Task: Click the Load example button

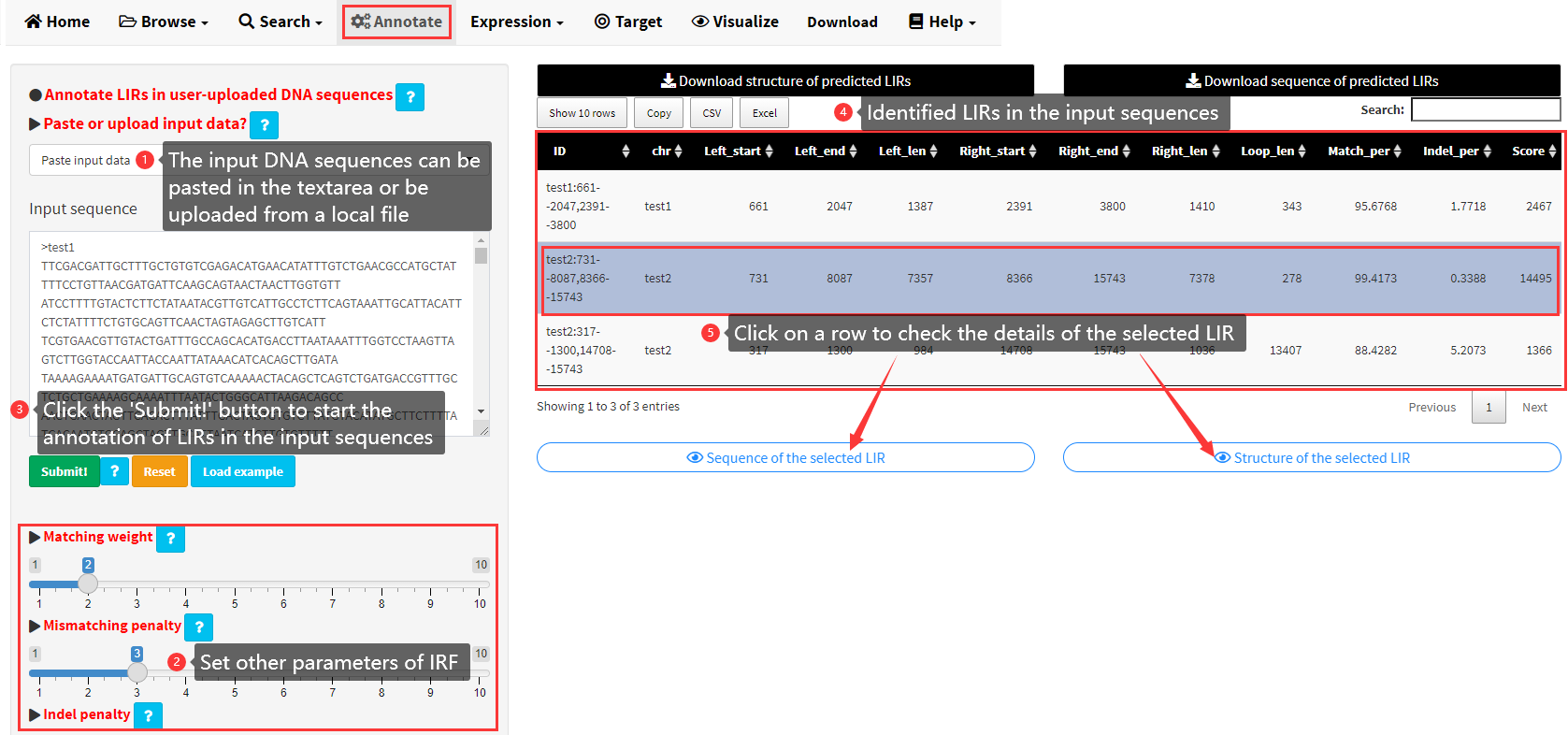Action: [x=243, y=471]
